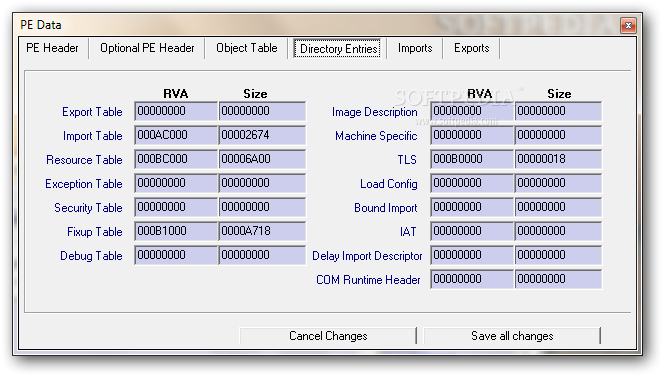Viewport: 663px width, 376px height.
Task: Click the Cancel Changes button
Action: (328, 336)
